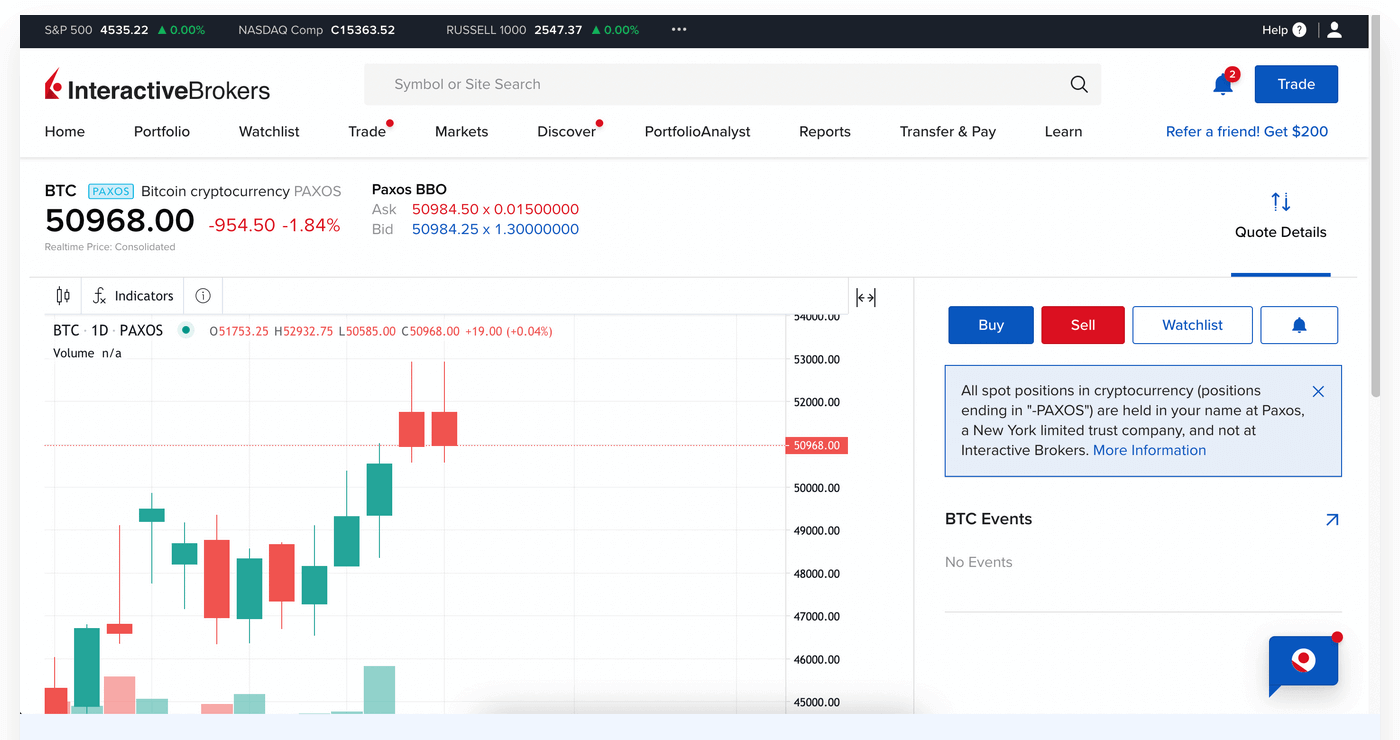
Task: Click the 'No Events' text
Action: pyautogui.click(x=978, y=563)
